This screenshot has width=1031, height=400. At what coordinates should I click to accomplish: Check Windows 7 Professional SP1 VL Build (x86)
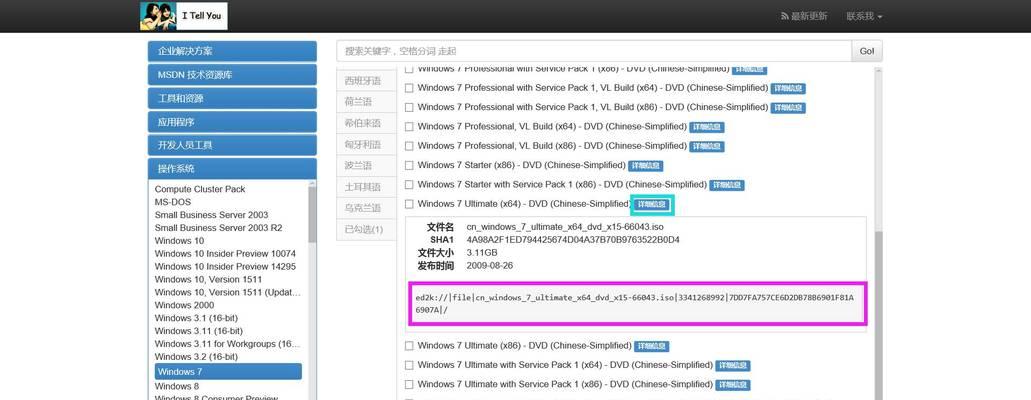pos(409,107)
